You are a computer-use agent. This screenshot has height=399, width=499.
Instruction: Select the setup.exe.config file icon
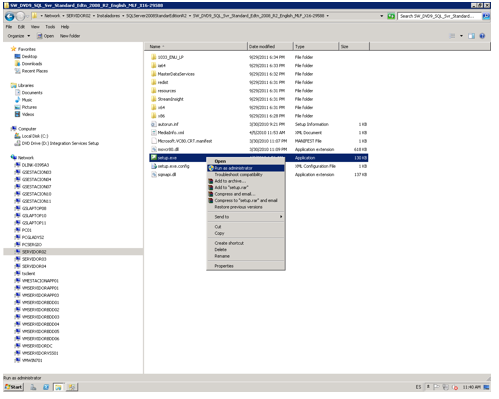point(154,166)
